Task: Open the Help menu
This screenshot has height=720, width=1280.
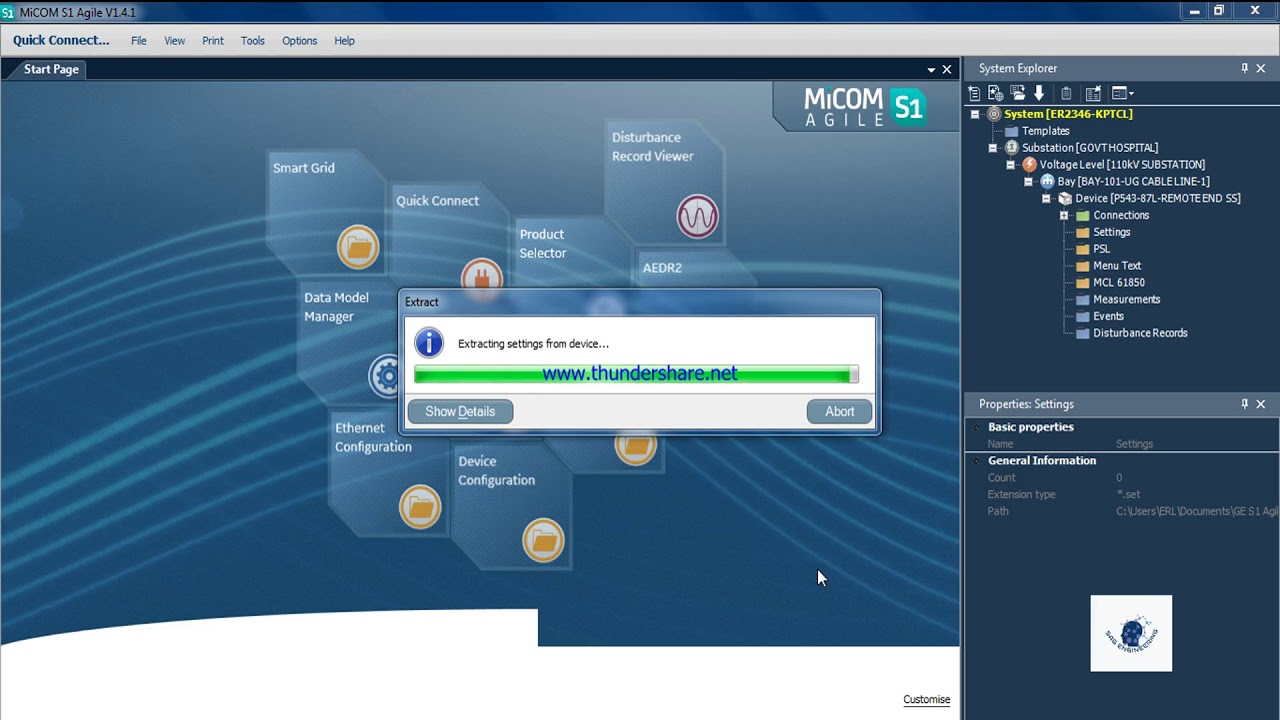Action: coord(344,41)
